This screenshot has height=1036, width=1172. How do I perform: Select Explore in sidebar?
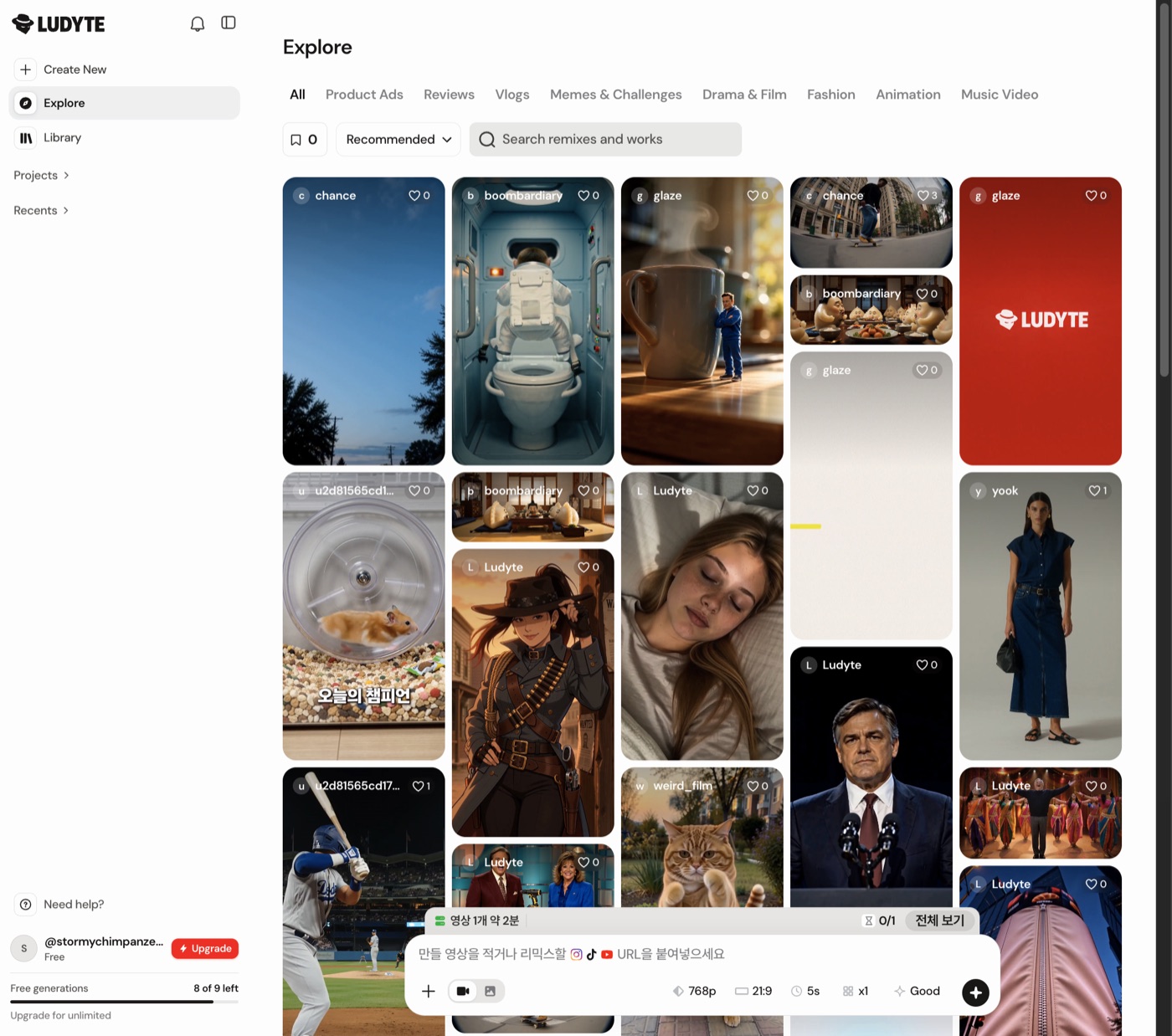coord(124,103)
